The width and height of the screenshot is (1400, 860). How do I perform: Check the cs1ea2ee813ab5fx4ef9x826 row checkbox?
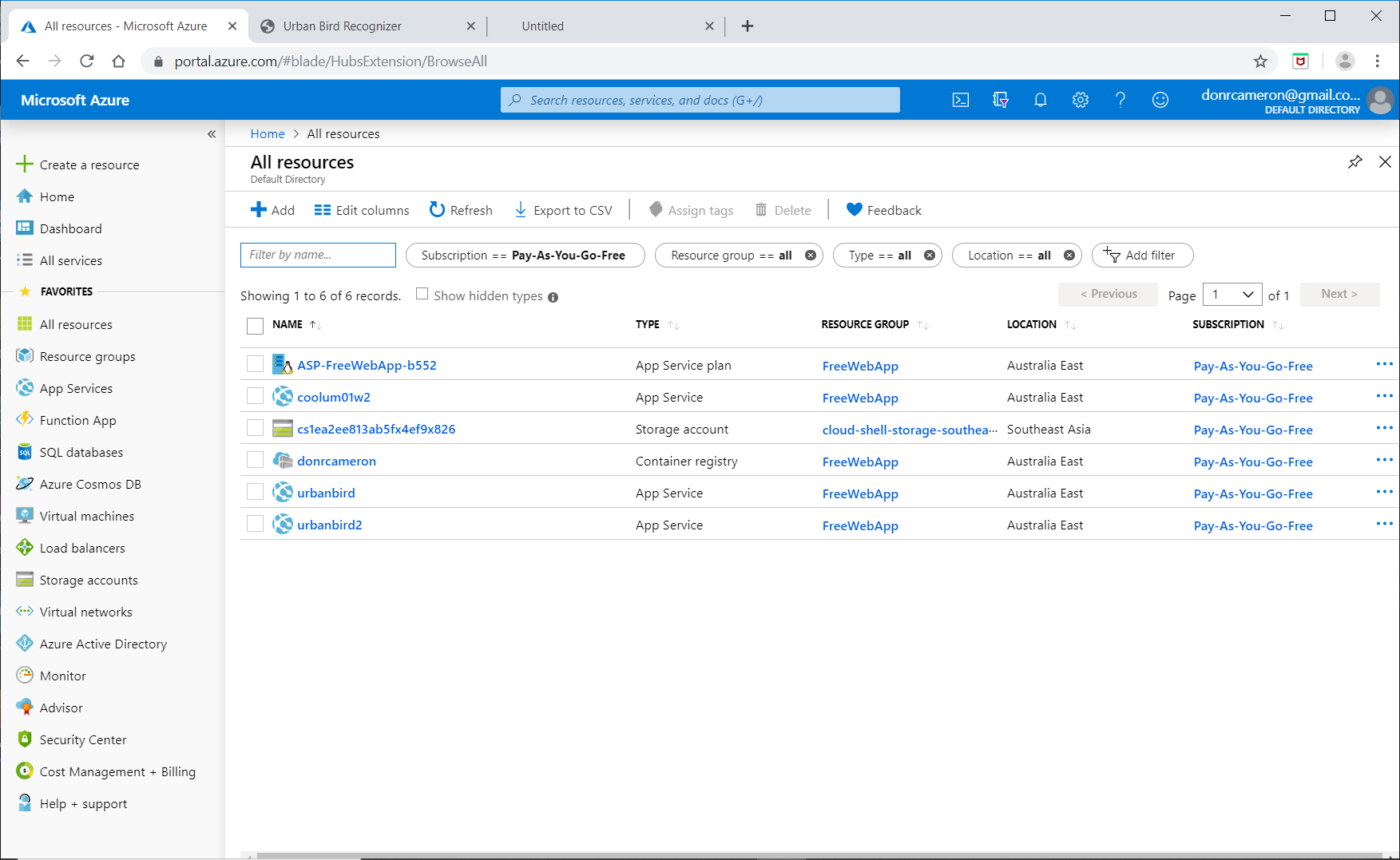coord(255,428)
